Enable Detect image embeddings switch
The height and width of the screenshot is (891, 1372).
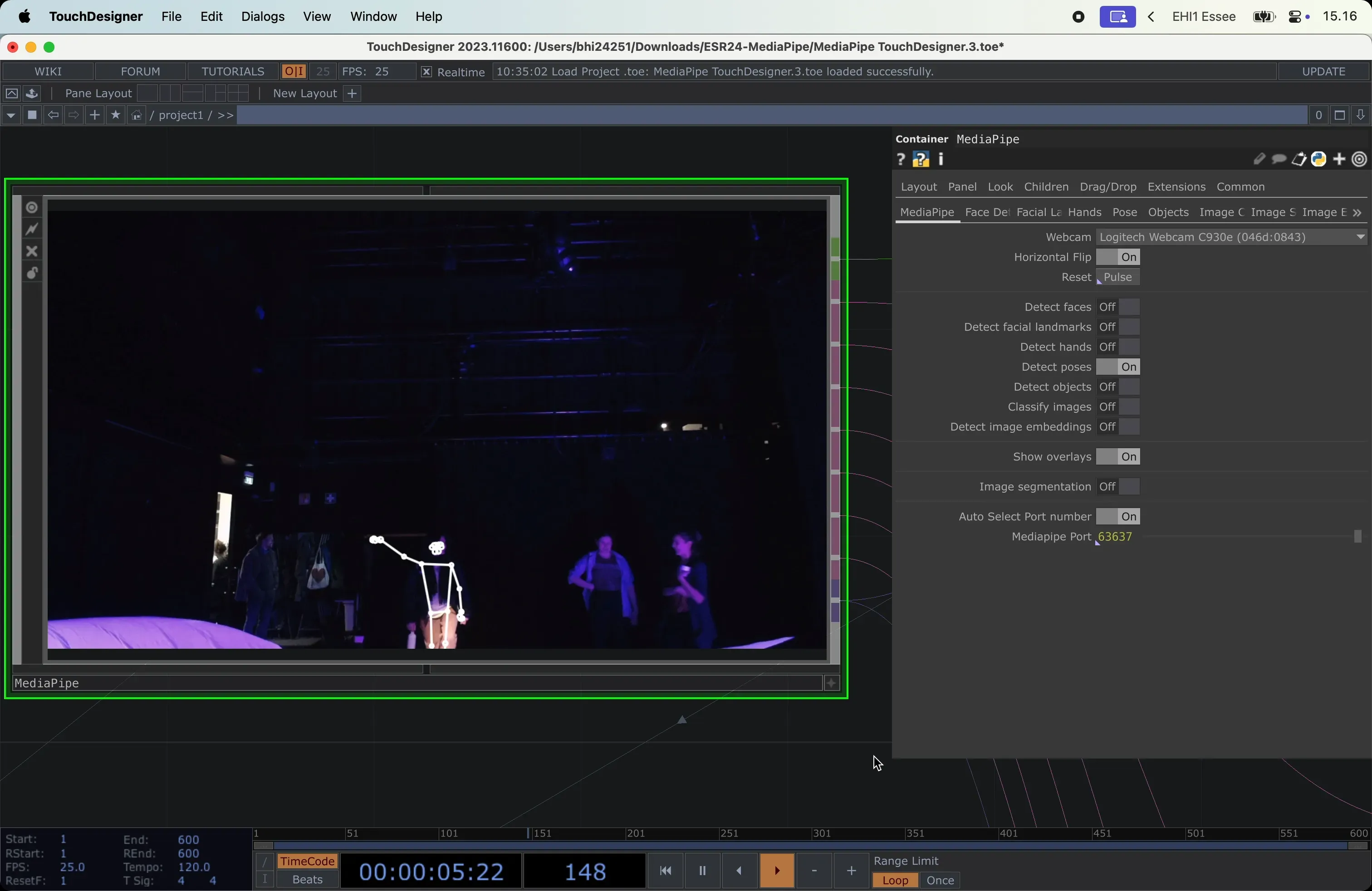(x=1118, y=428)
